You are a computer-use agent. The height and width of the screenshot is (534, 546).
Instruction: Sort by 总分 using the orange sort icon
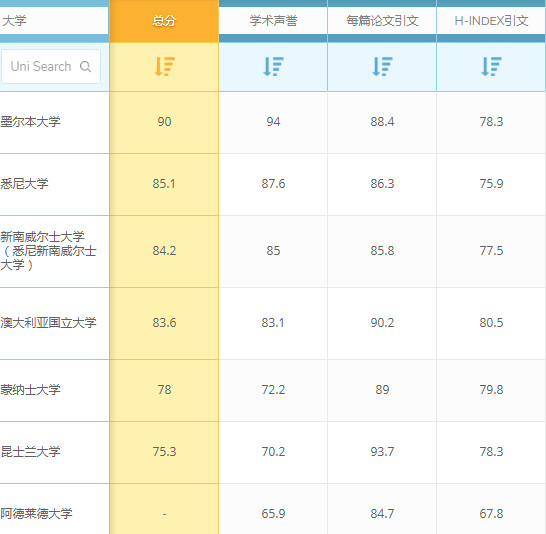click(x=164, y=66)
